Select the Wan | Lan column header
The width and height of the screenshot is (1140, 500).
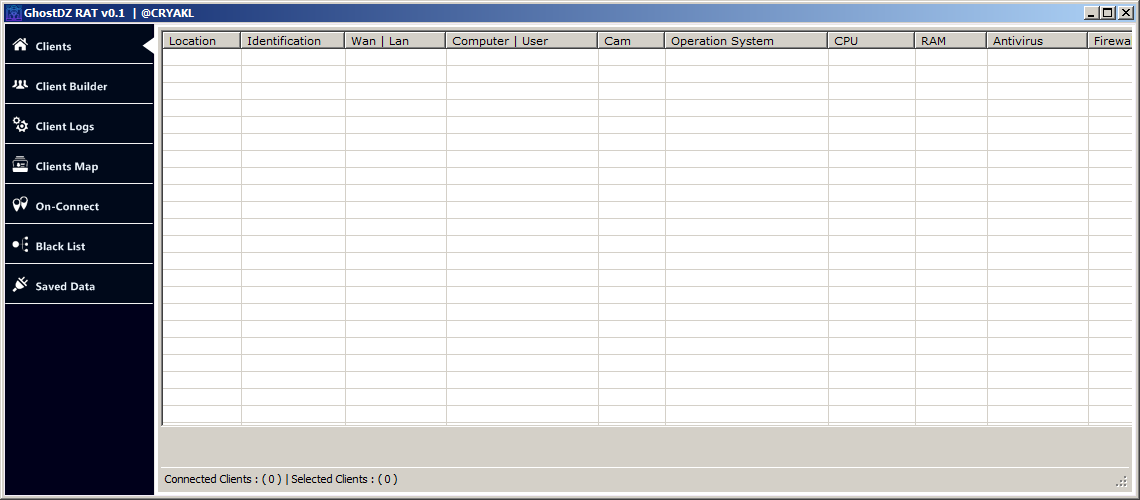click(x=395, y=41)
